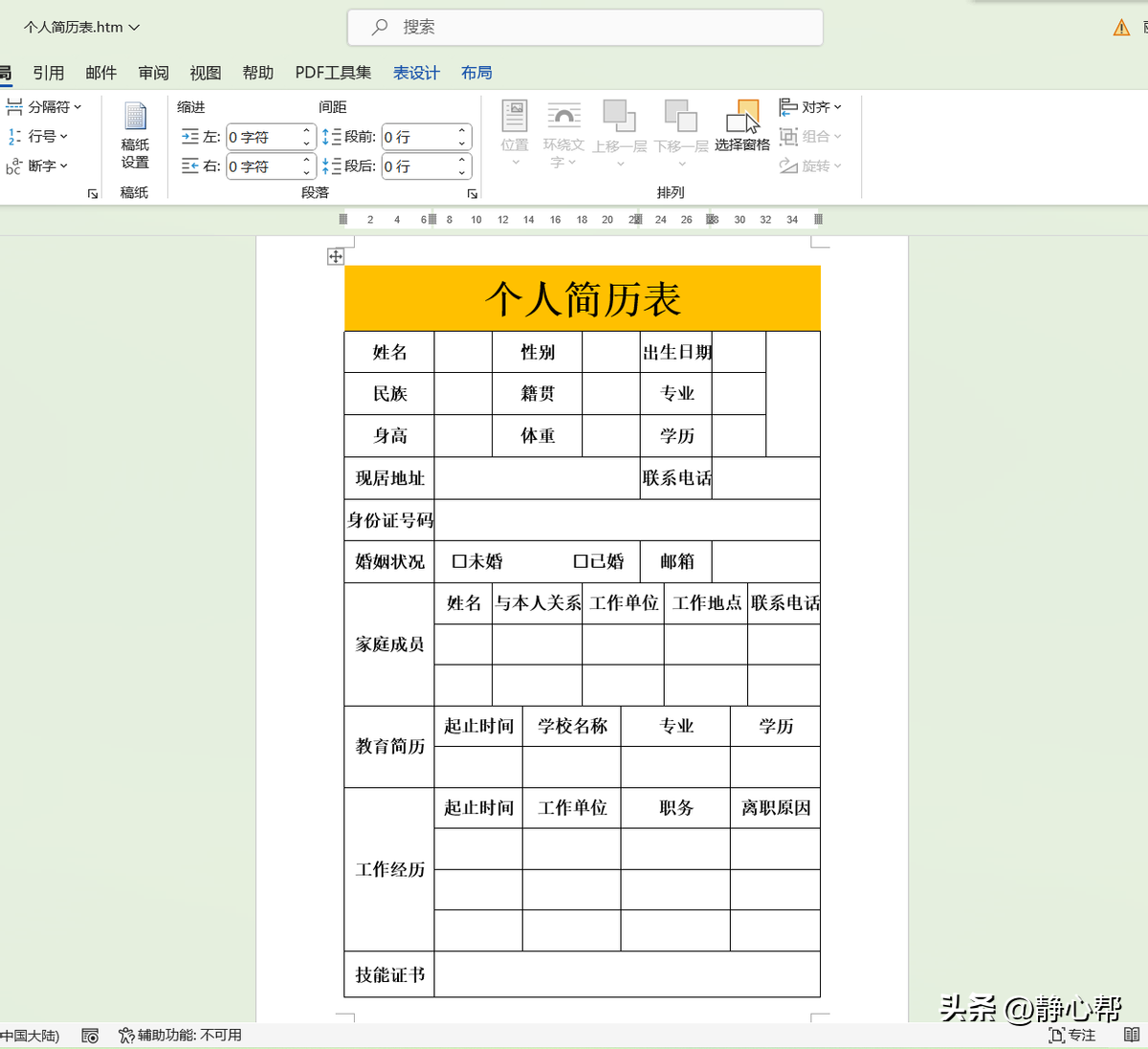Click the 民族 table cell
The image size is (1148, 1049).
[389, 393]
